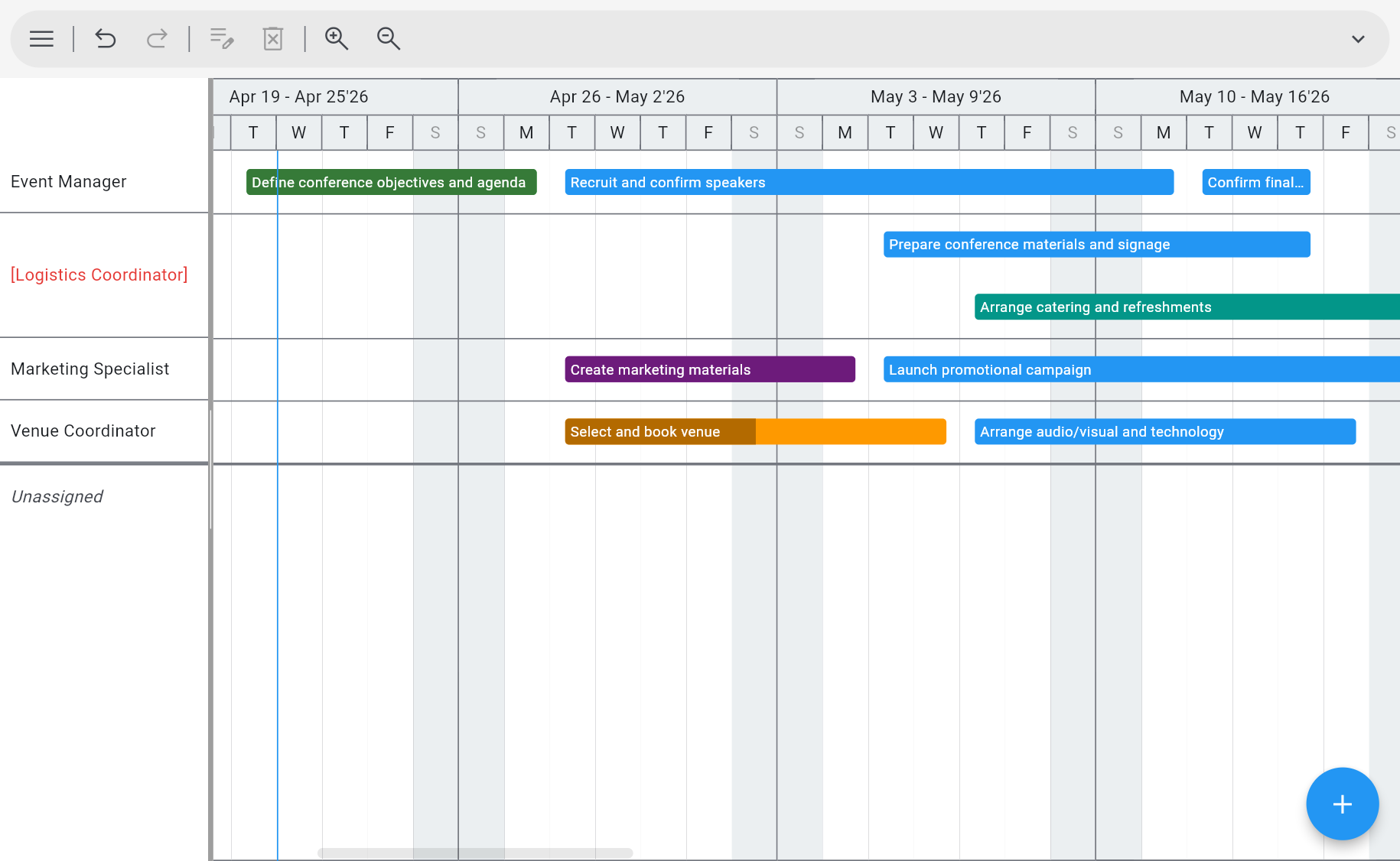Expand the toolbar chevron on the right
Screen dimensions: 1400x861
pyautogui.click(x=1359, y=38)
